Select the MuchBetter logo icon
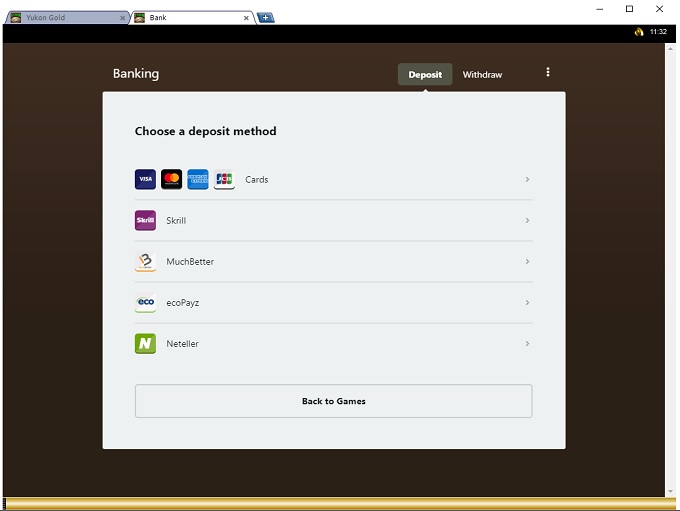 [145, 262]
